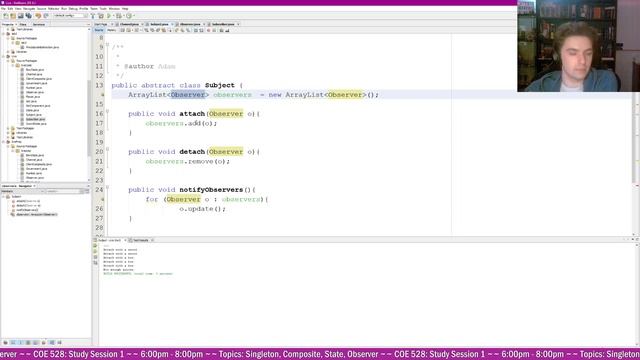
Task: Click the Next Bookmark editor icon
Action: click(x=182, y=30)
